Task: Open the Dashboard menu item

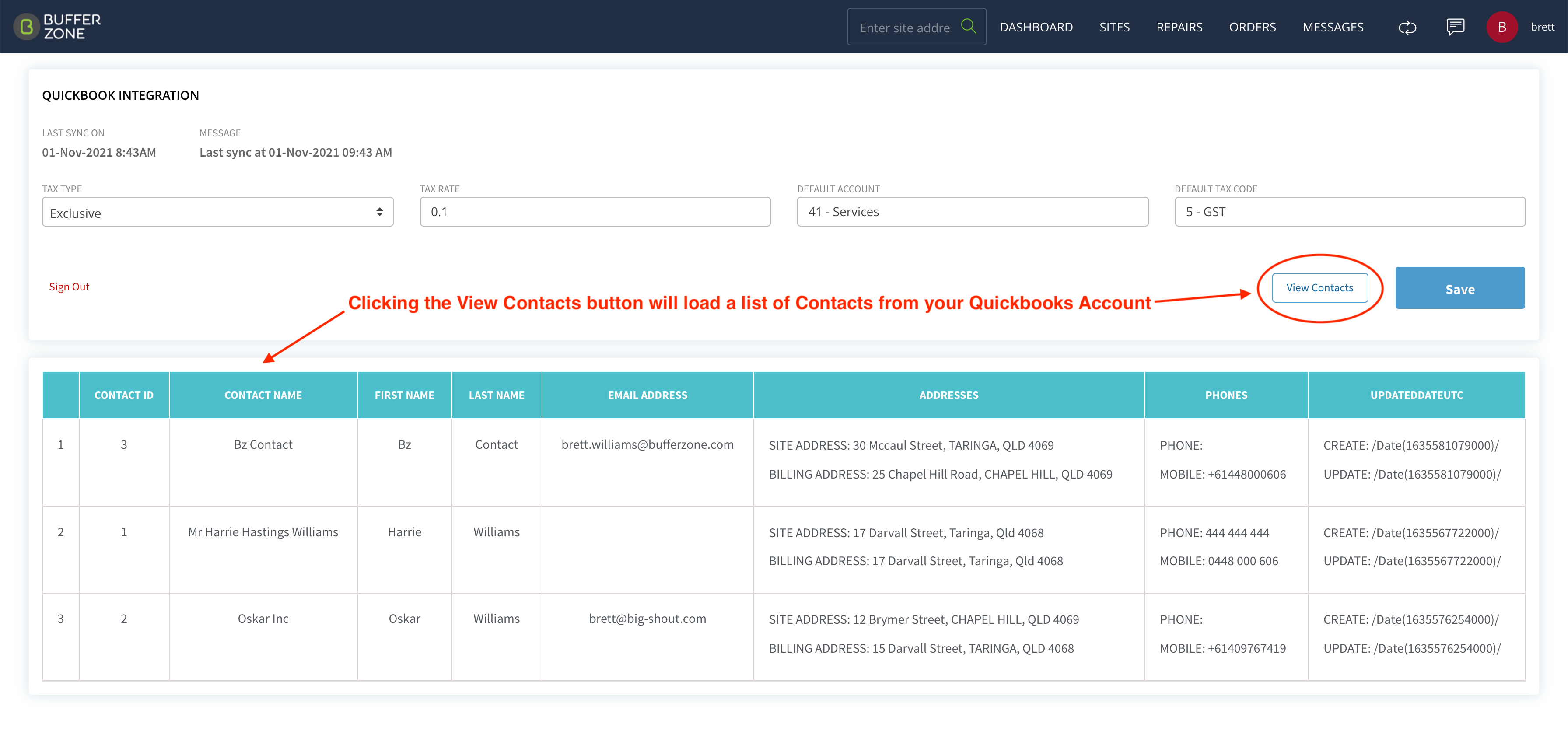Action: pyautogui.click(x=1036, y=27)
